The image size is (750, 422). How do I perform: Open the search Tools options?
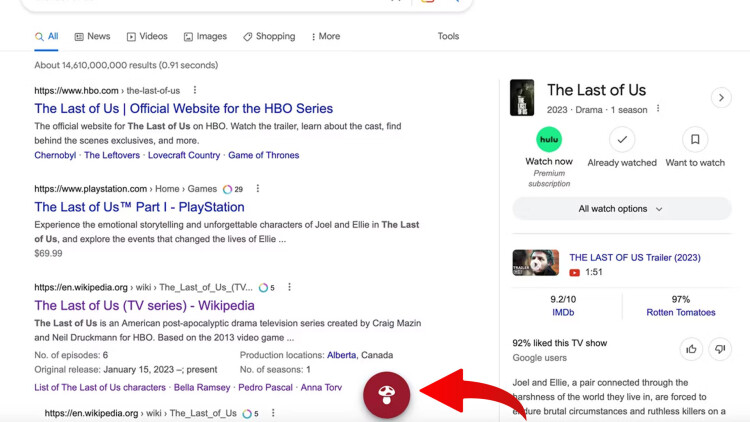coord(448,36)
